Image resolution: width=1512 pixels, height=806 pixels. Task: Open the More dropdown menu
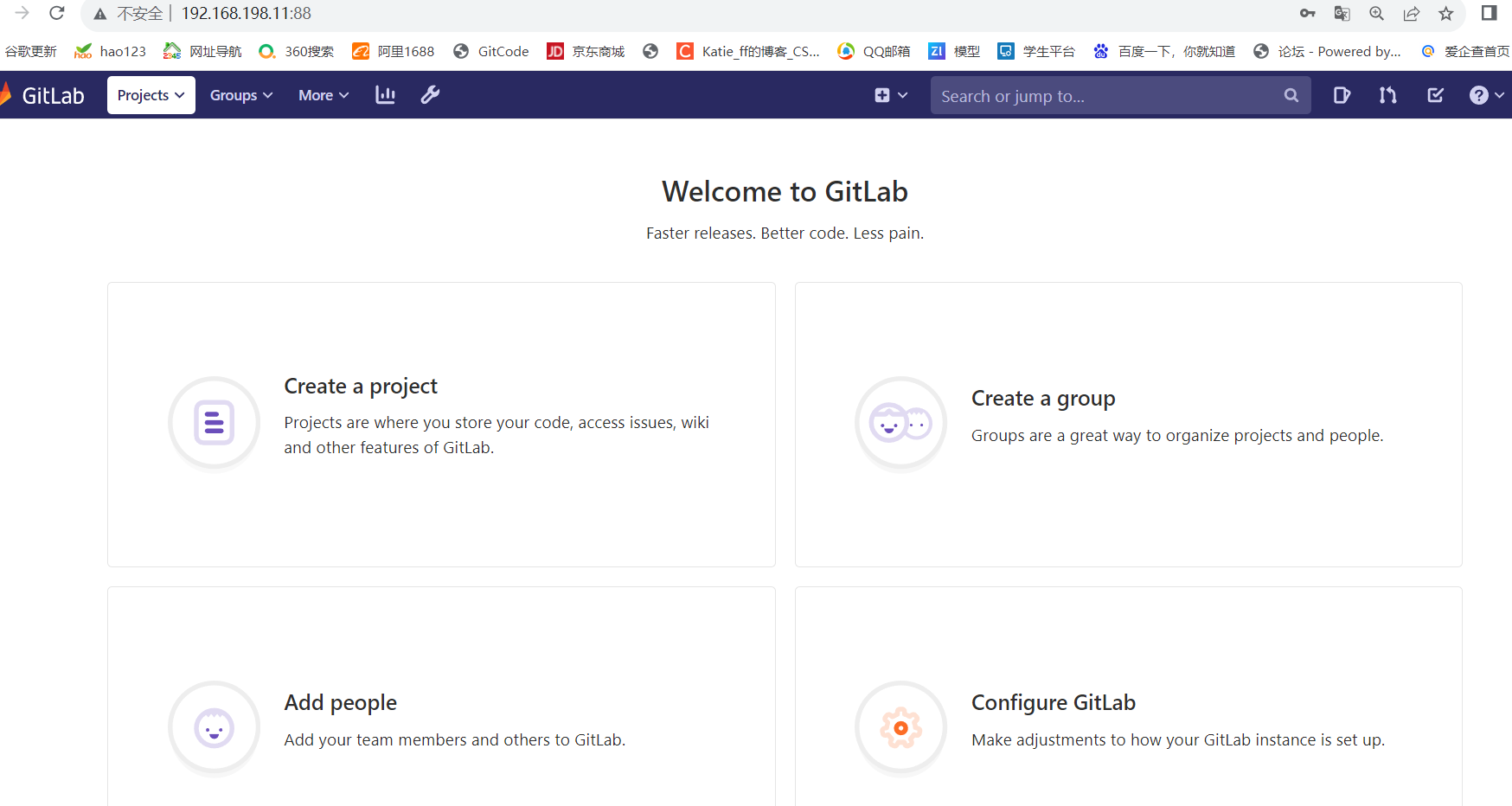point(324,95)
